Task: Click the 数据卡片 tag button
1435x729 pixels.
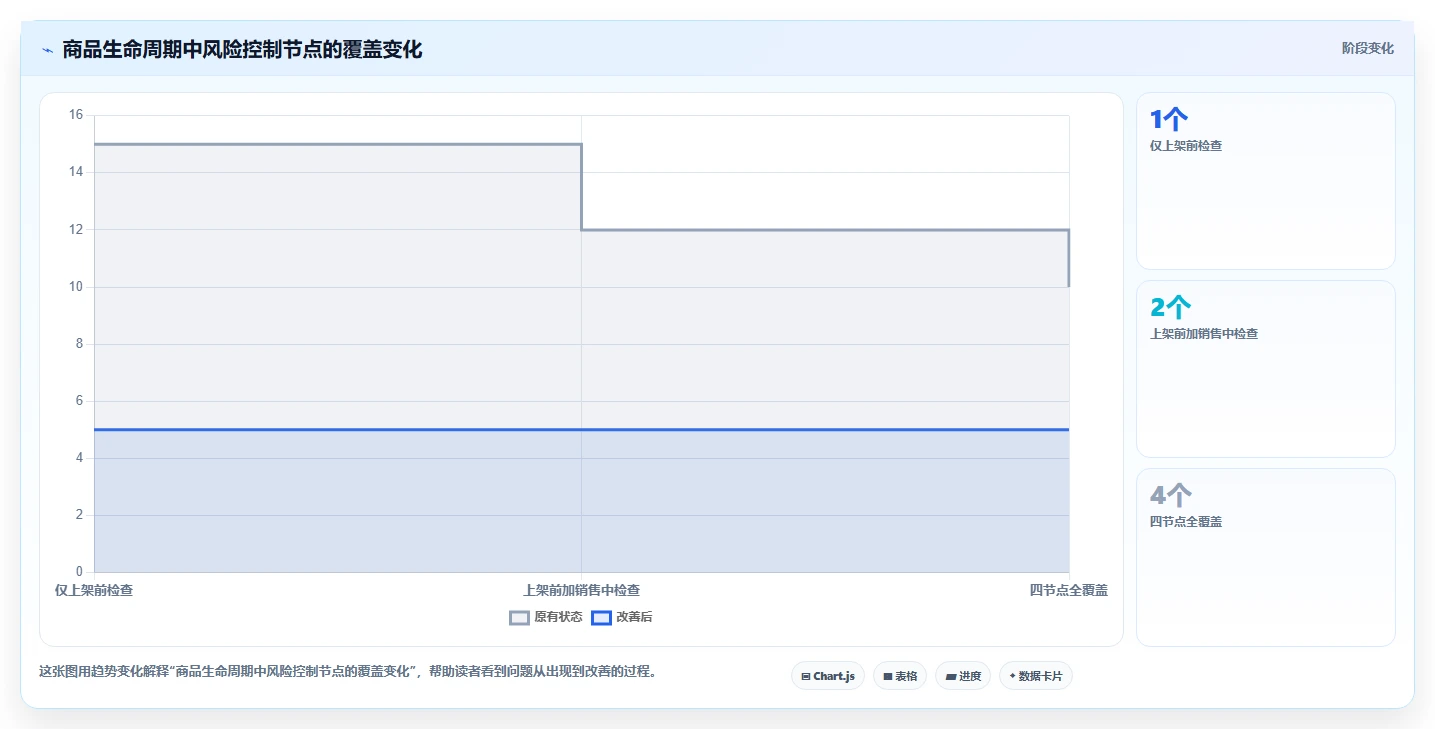Action: [x=1035, y=676]
